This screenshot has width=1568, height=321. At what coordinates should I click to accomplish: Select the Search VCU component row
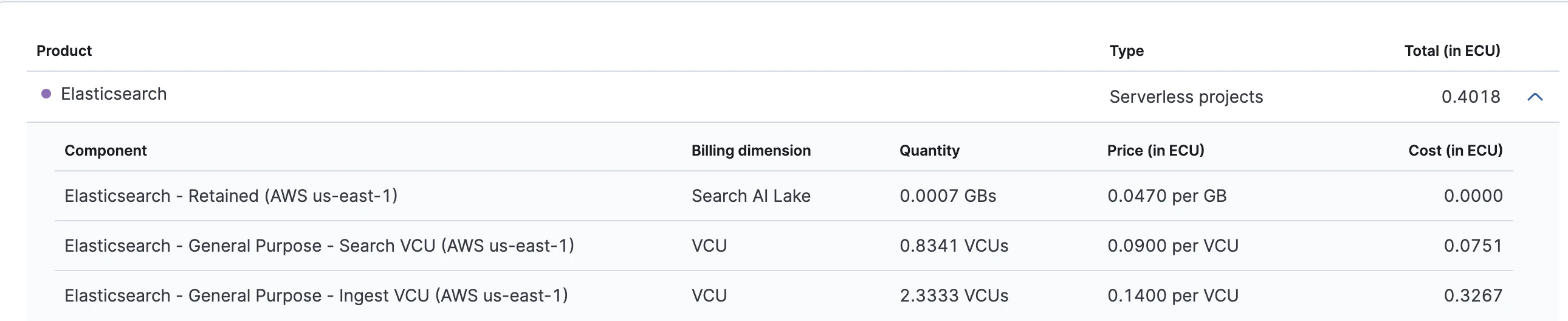pyautogui.click(x=783, y=246)
